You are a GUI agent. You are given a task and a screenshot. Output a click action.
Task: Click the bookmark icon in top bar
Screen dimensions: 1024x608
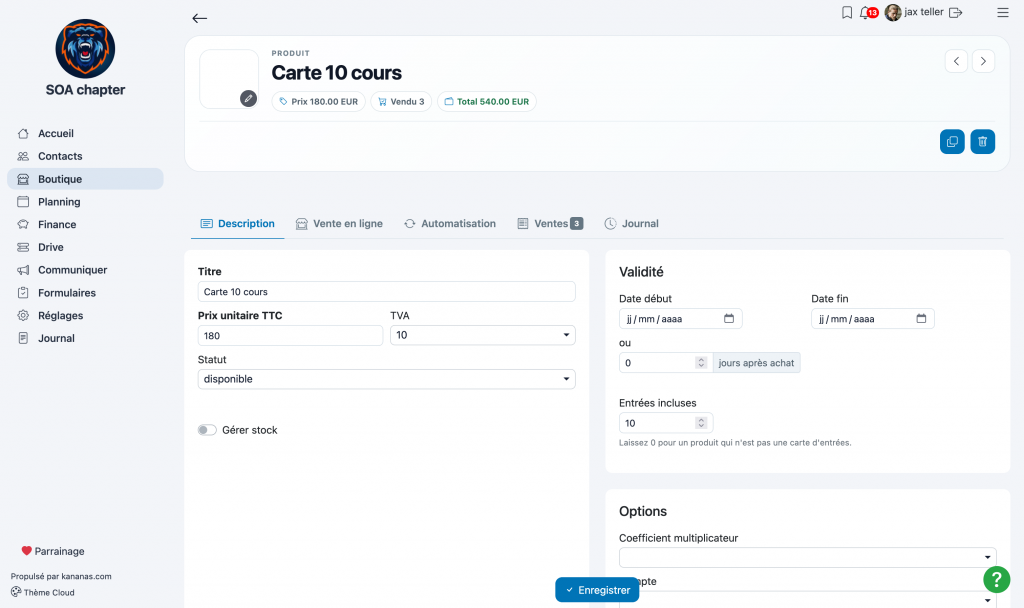(847, 12)
